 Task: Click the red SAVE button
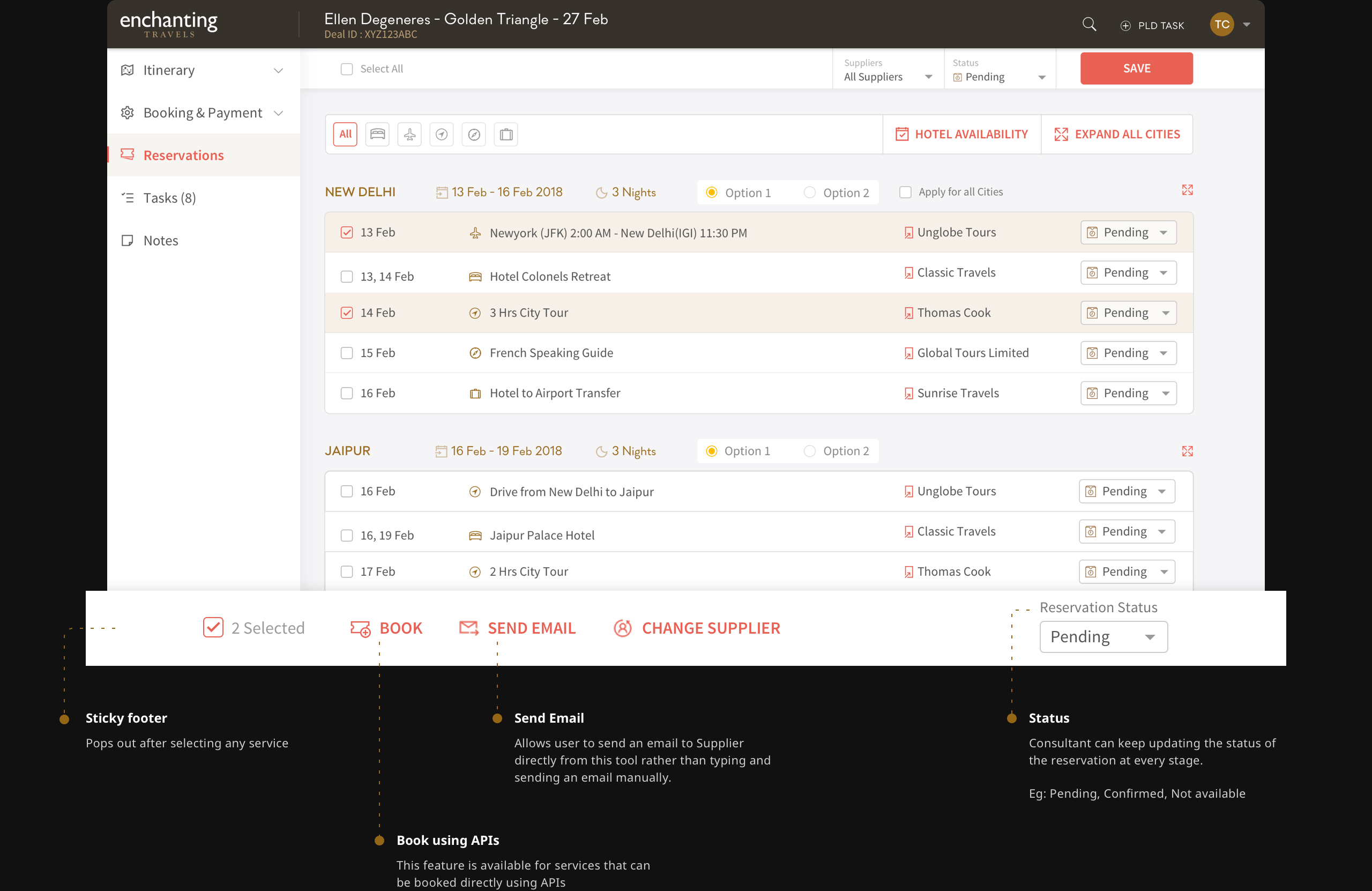[x=1136, y=69]
